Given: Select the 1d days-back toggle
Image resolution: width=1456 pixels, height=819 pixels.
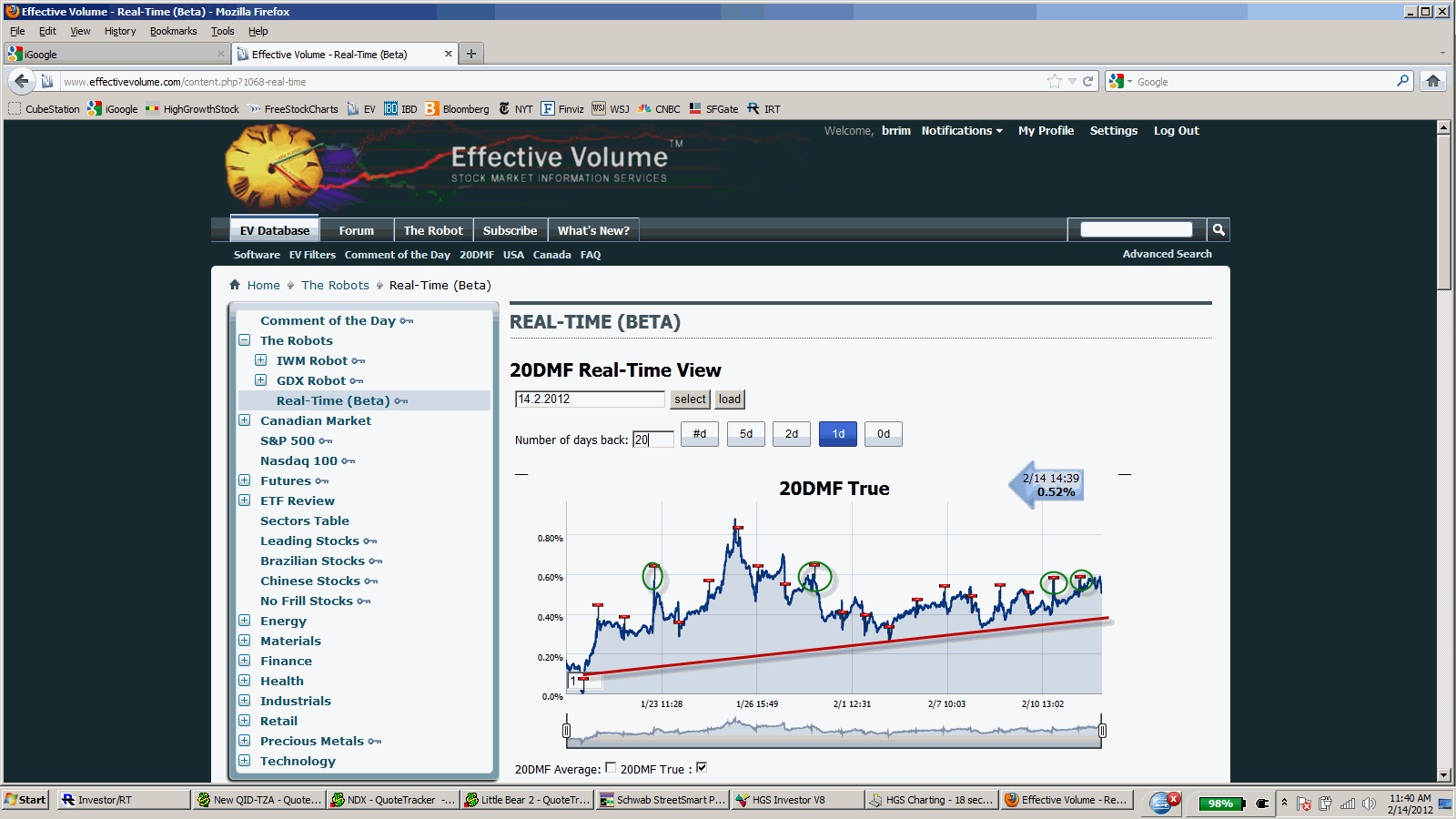Looking at the screenshot, I should click(x=838, y=434).
